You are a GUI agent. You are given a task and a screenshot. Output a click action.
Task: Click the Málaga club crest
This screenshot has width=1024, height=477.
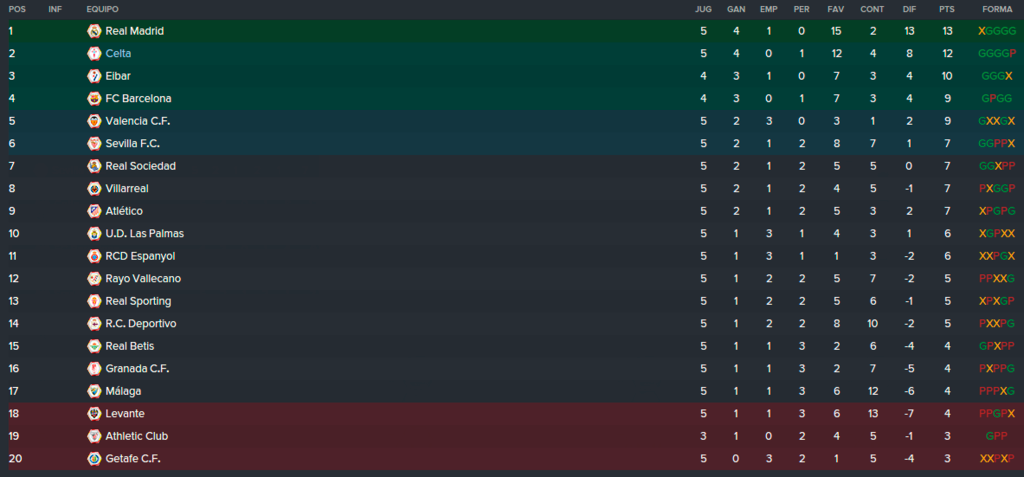coord(94,391)
